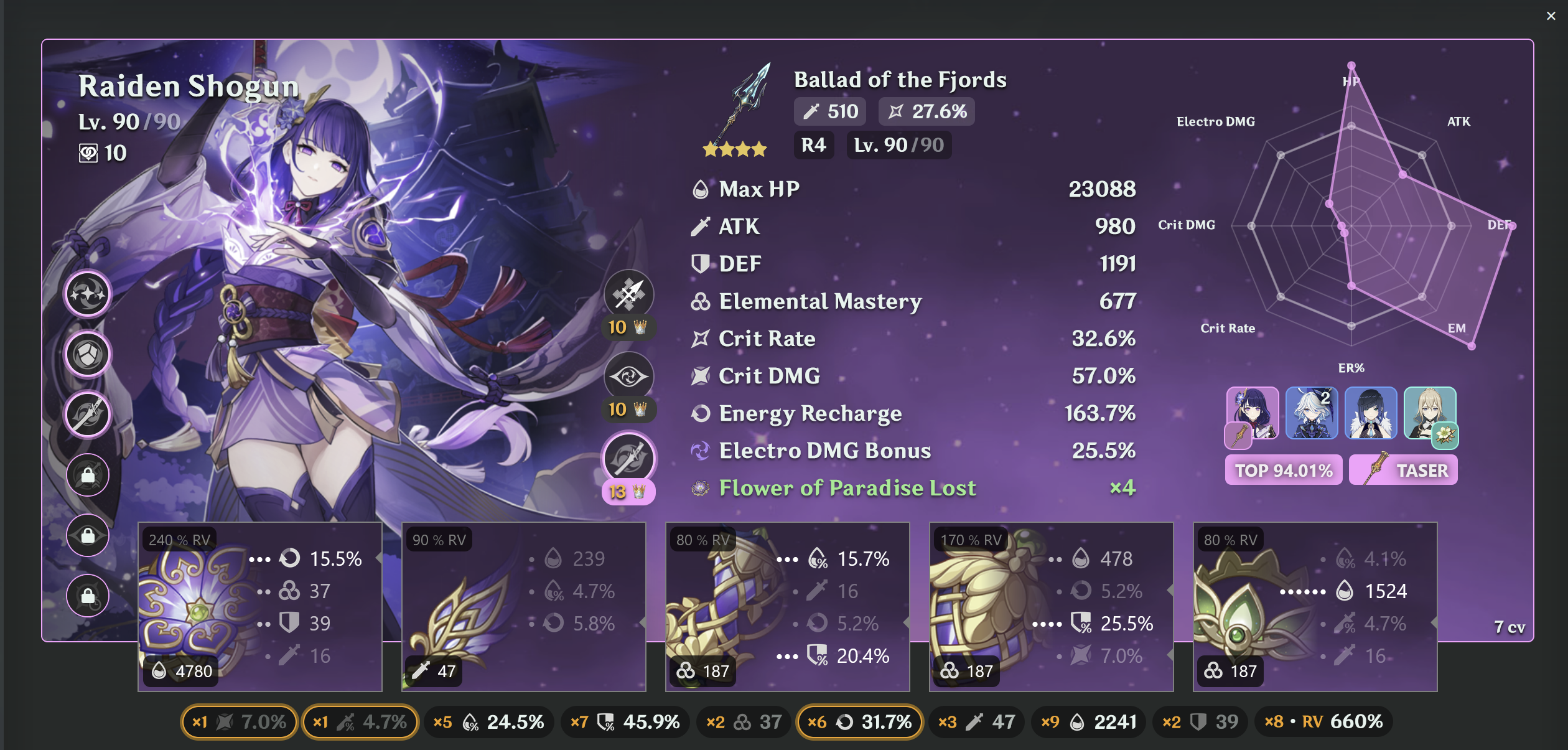The image size is (1568, 750).
Task: Toggle the Energy Recharge 31.7% substat filter
Action: tap(859, 722)
